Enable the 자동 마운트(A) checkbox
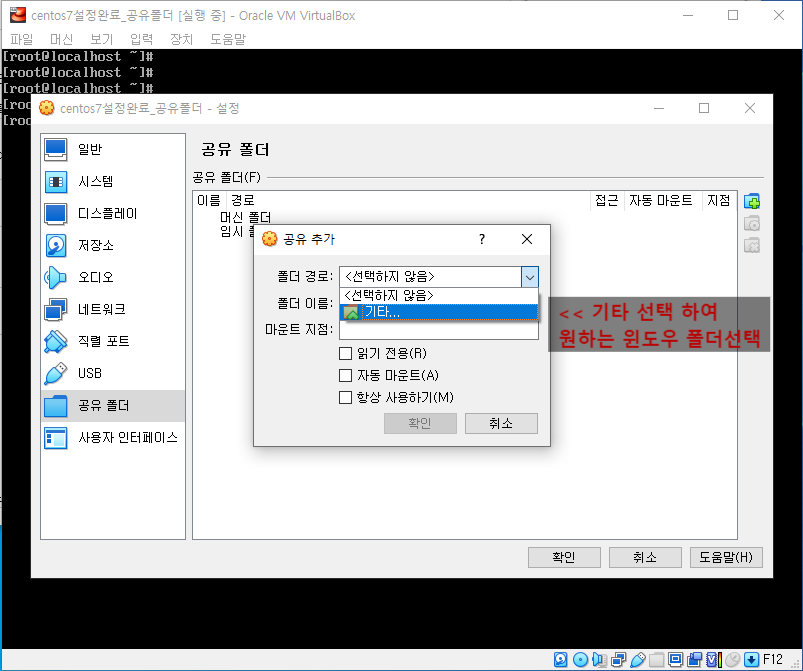Image resolution: width=803 pixels, height=671 pixels. point(346,375)
